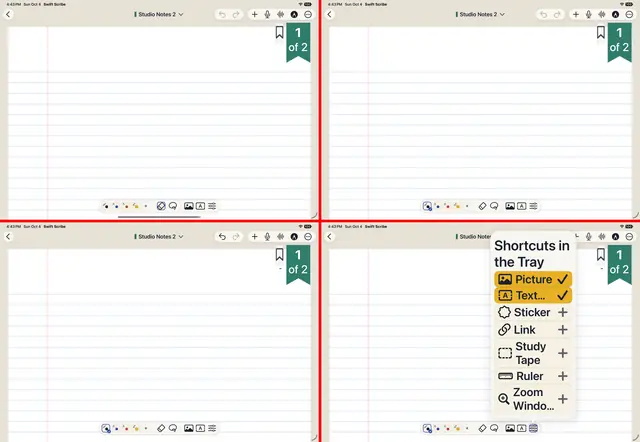640x442 pixels.
Task: Tap selected pen tool in top-right panel tray
Action: click(x=427, y=206)
